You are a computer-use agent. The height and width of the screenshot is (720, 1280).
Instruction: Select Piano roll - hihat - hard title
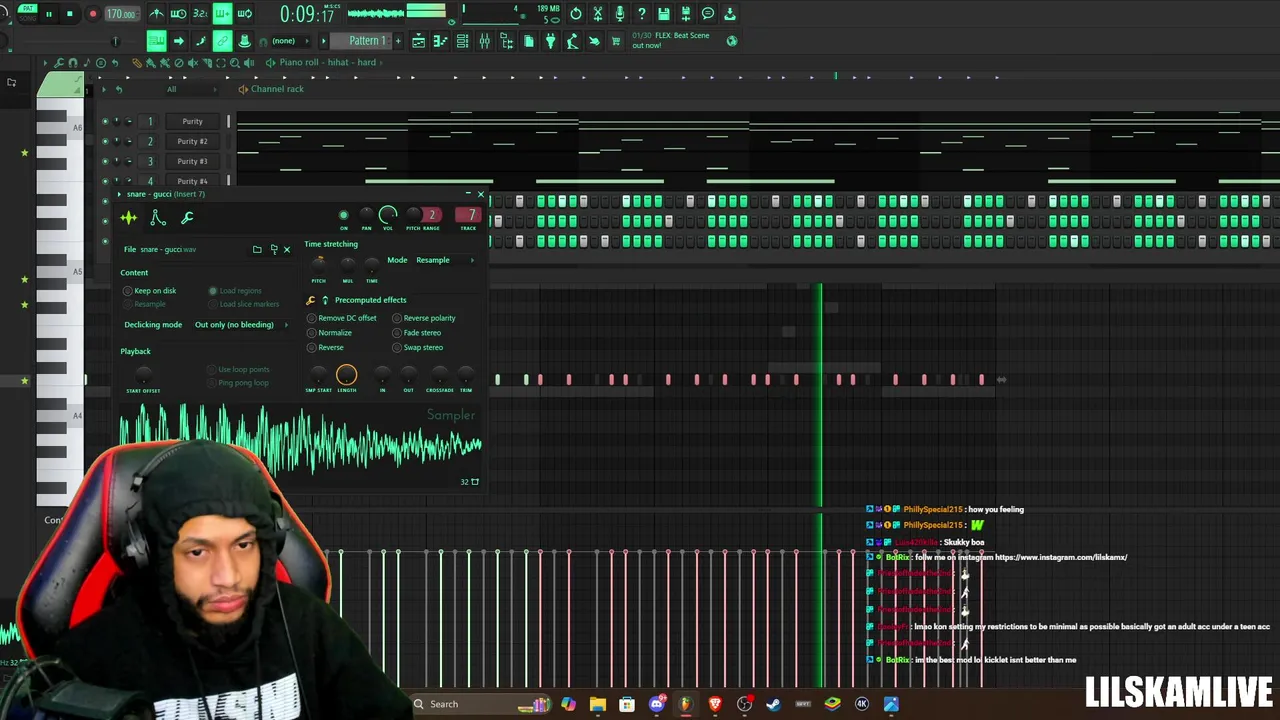pos(328,62)
